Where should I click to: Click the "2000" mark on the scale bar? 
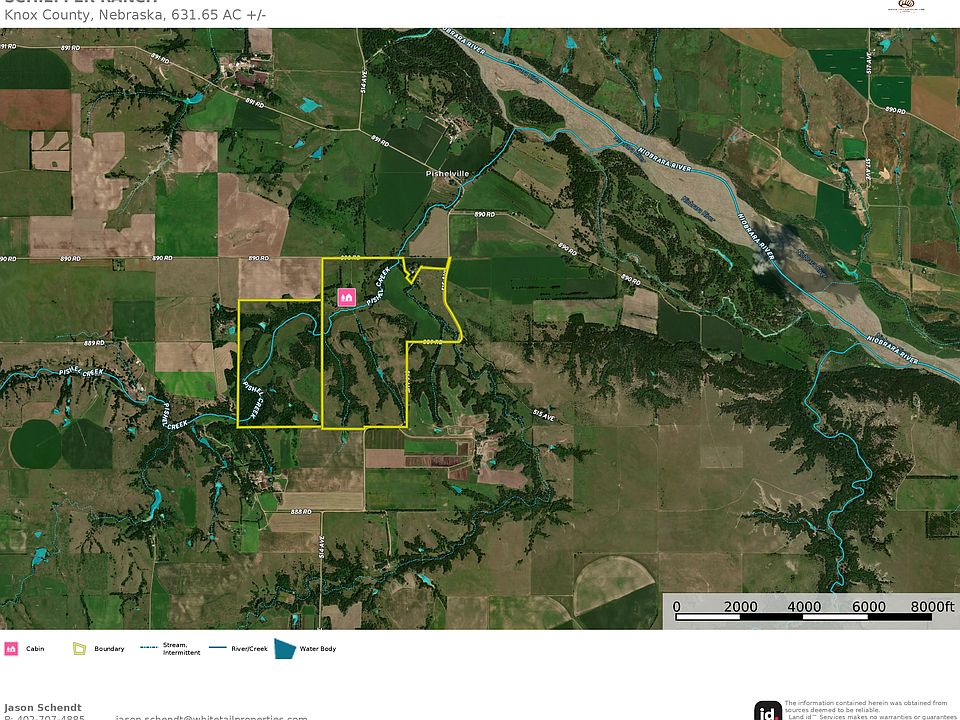(740, 606)
